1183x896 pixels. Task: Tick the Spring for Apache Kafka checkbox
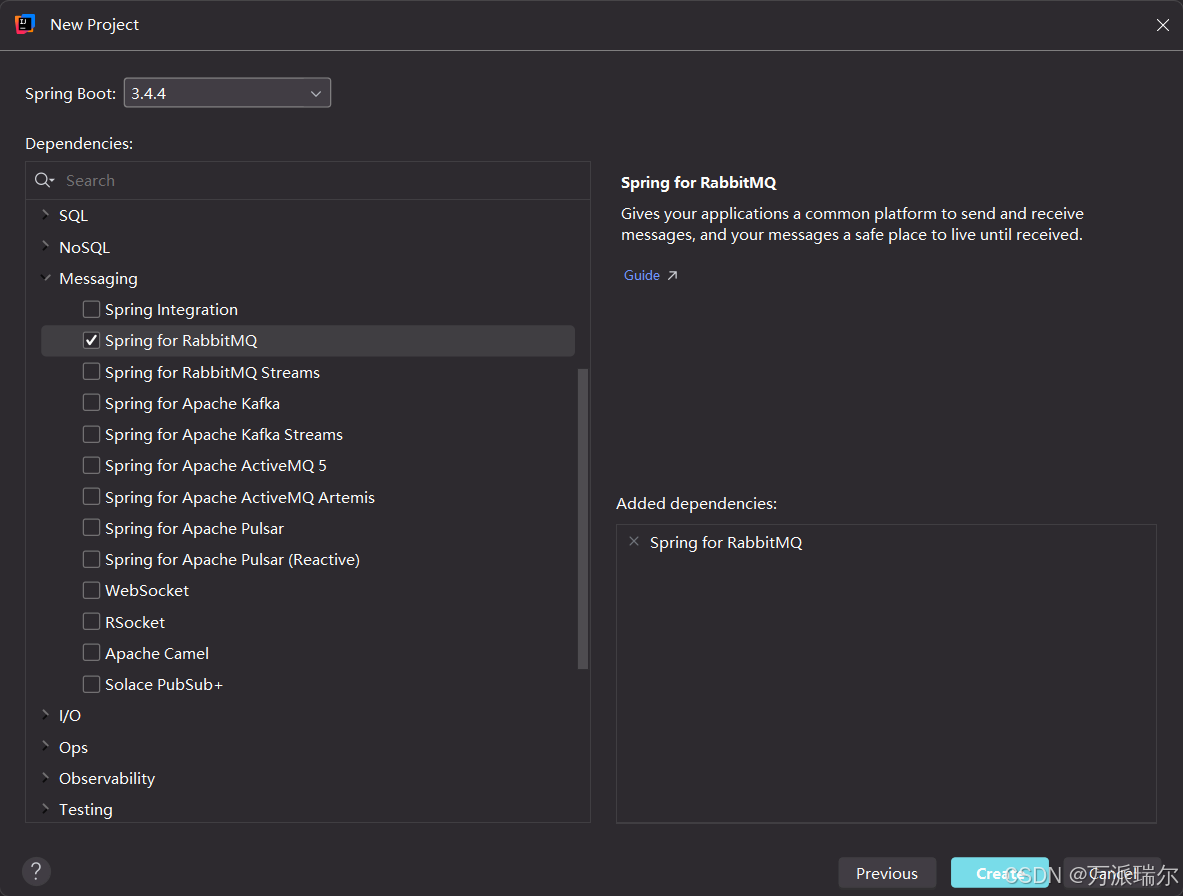[91, 403]
